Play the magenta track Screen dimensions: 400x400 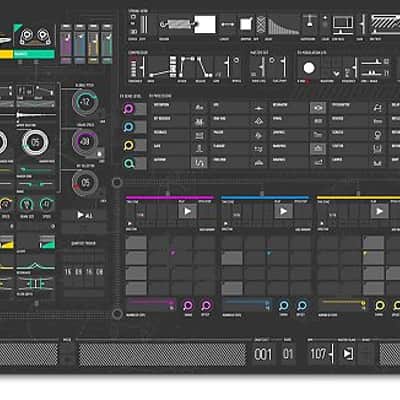[188, 211]
